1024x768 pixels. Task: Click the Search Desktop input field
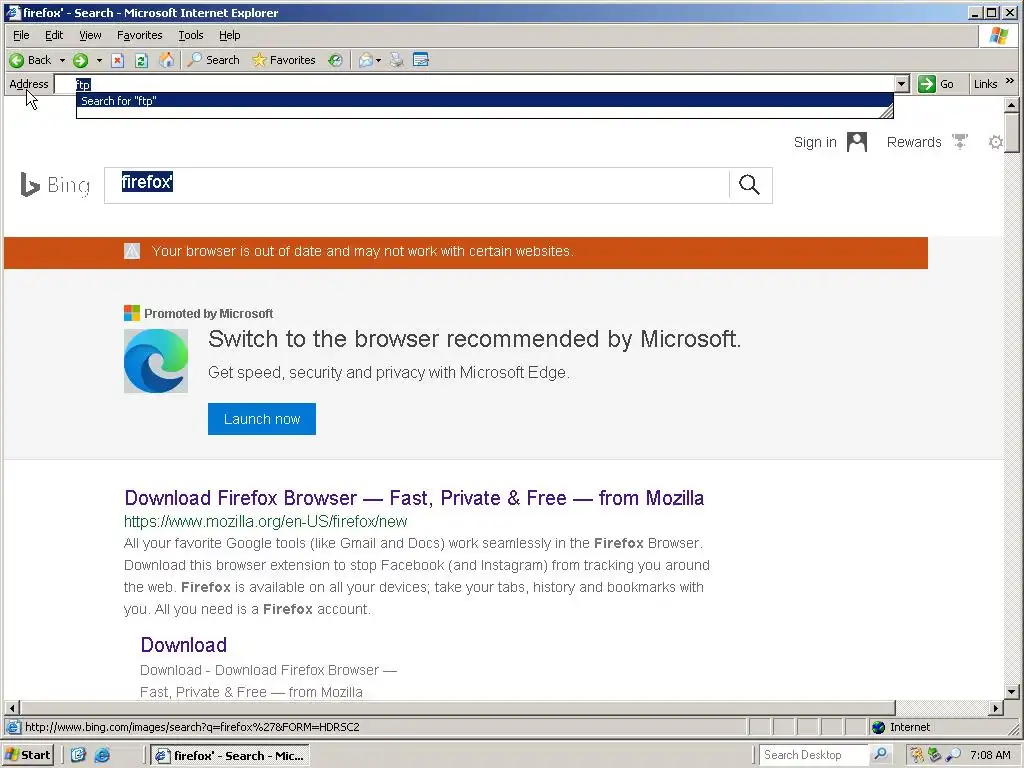pos(813,755)
